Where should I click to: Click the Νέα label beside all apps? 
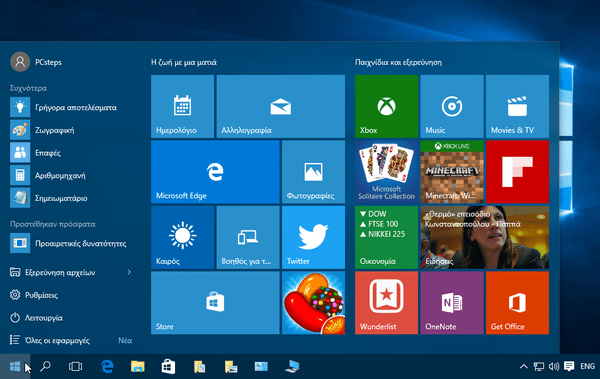coord(125,340)
